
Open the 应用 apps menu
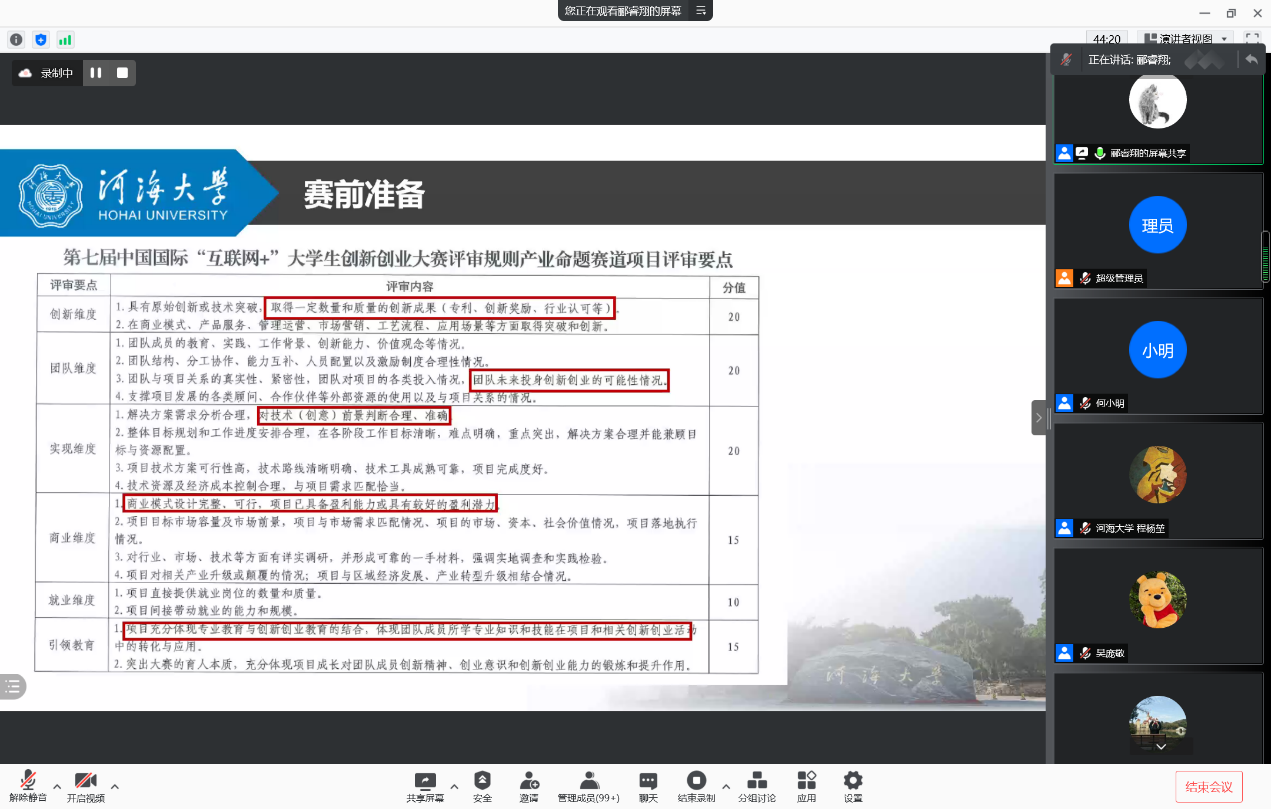(806, 786)
